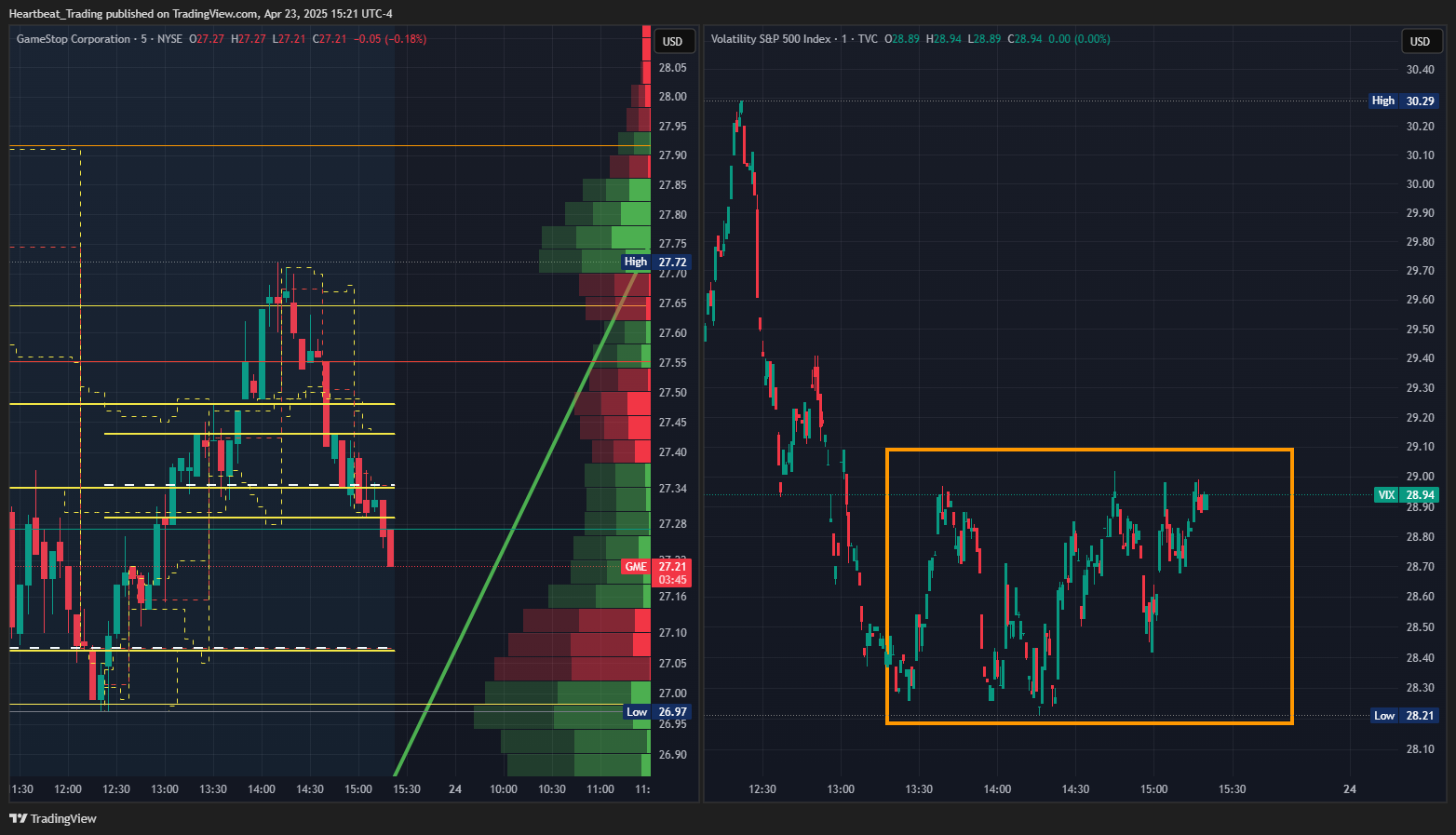Click the 26.90 price axis value

point(672,755)
